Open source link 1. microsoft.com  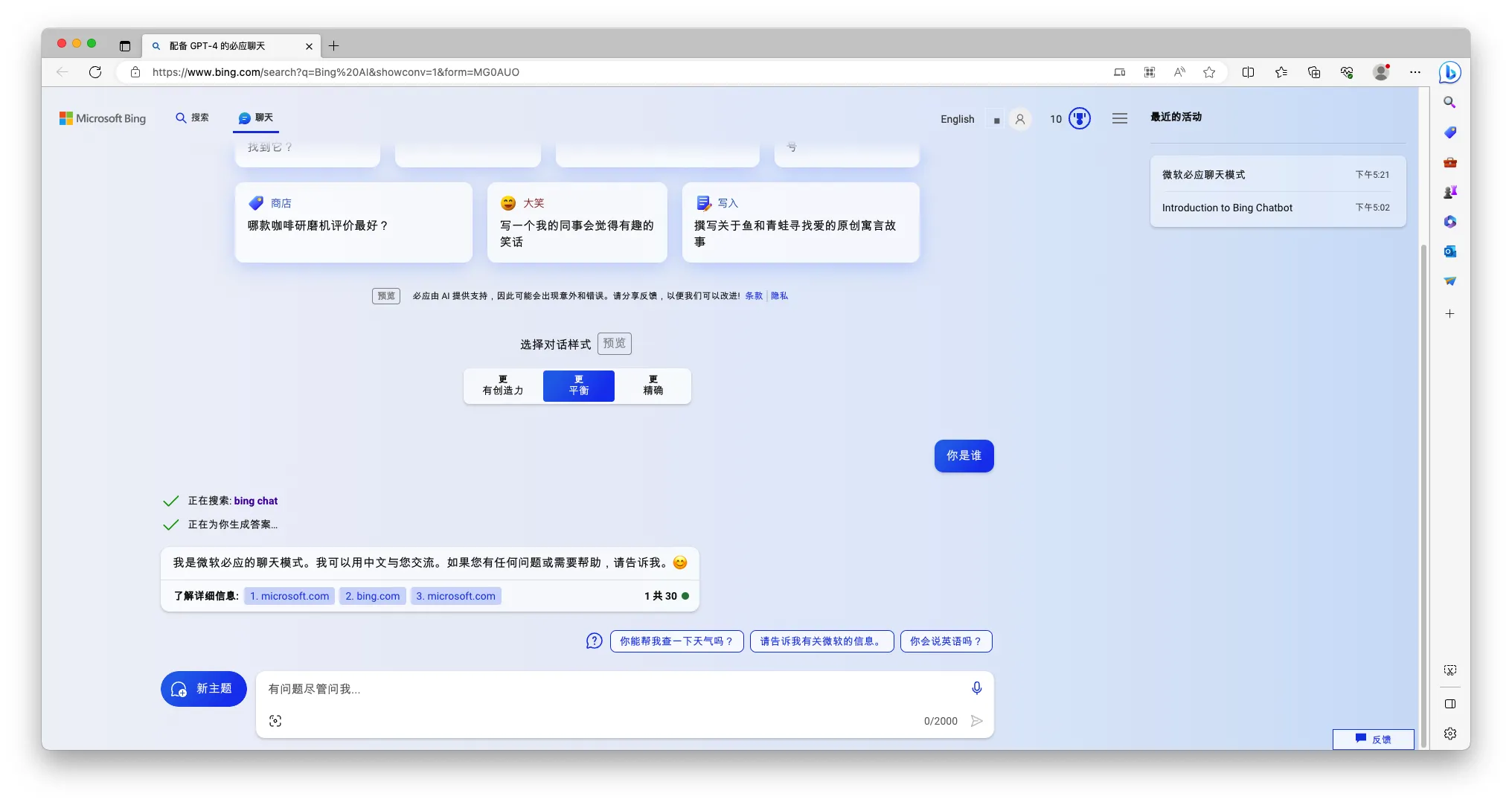click(289, 596)
